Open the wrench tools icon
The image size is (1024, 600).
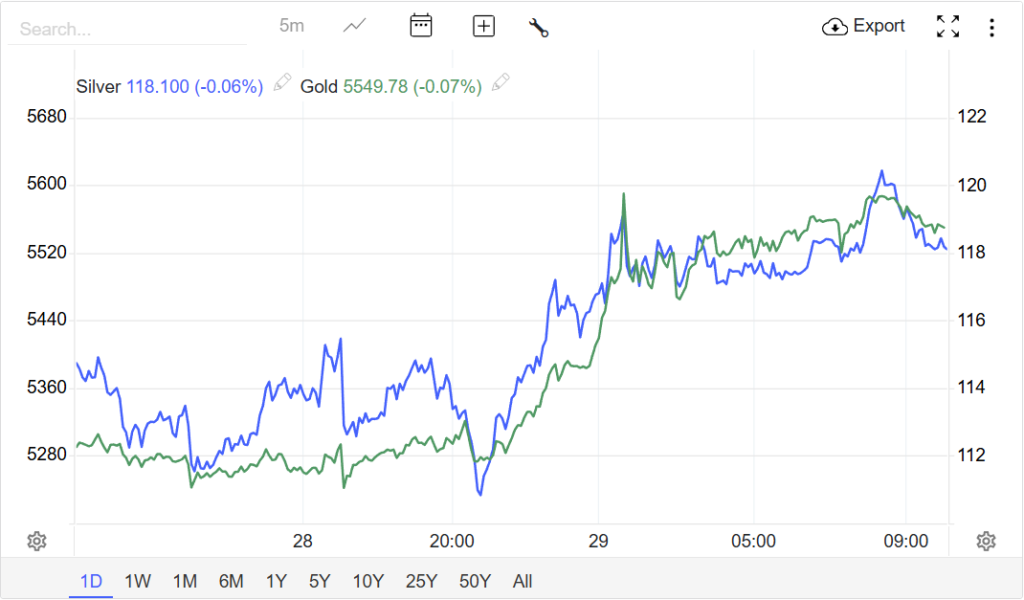tap(539, 27)
